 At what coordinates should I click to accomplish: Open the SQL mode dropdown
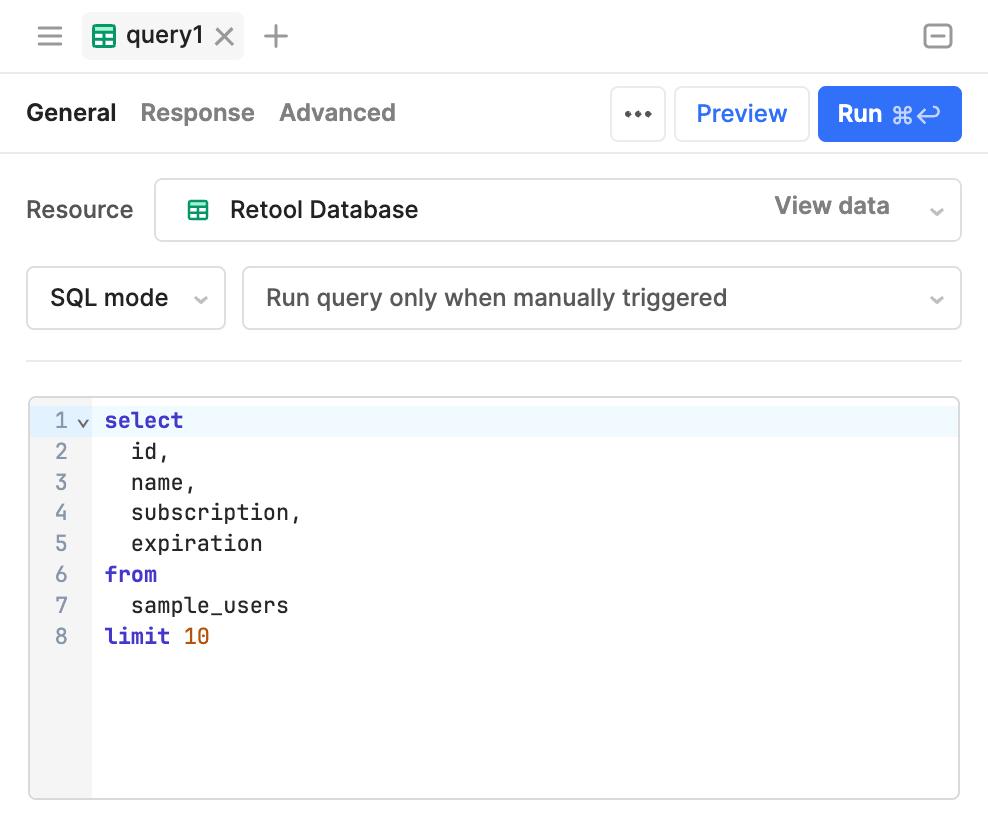click(x=125, y=298)
